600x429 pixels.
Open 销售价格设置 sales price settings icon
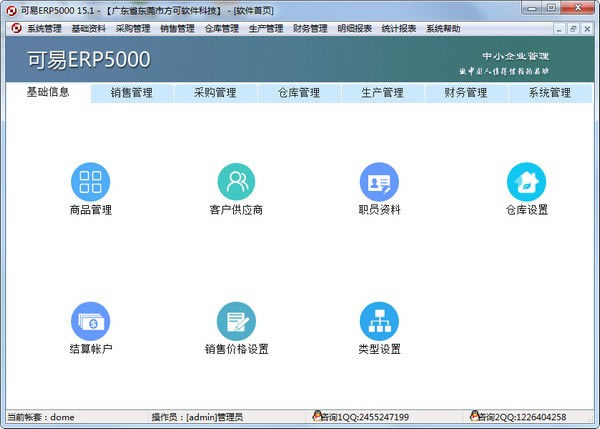click(x=236, y=321)
